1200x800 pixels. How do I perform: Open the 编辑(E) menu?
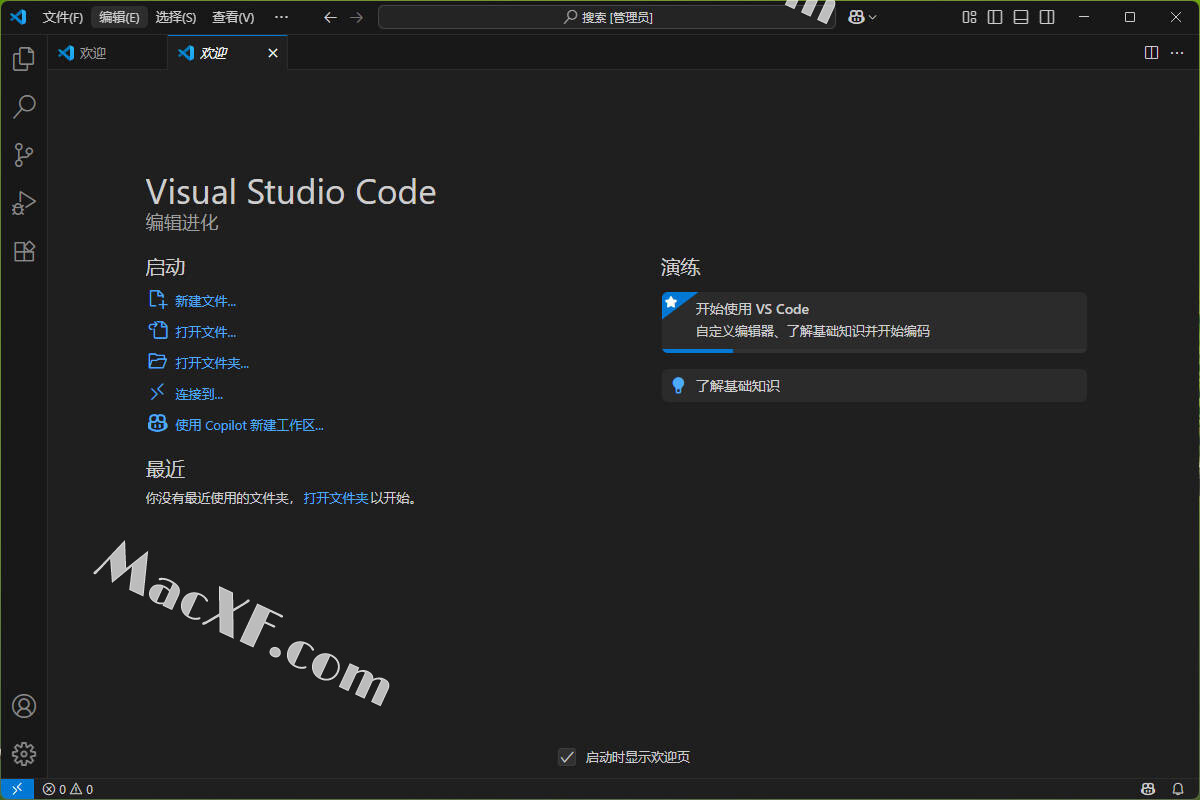point(119,17)
